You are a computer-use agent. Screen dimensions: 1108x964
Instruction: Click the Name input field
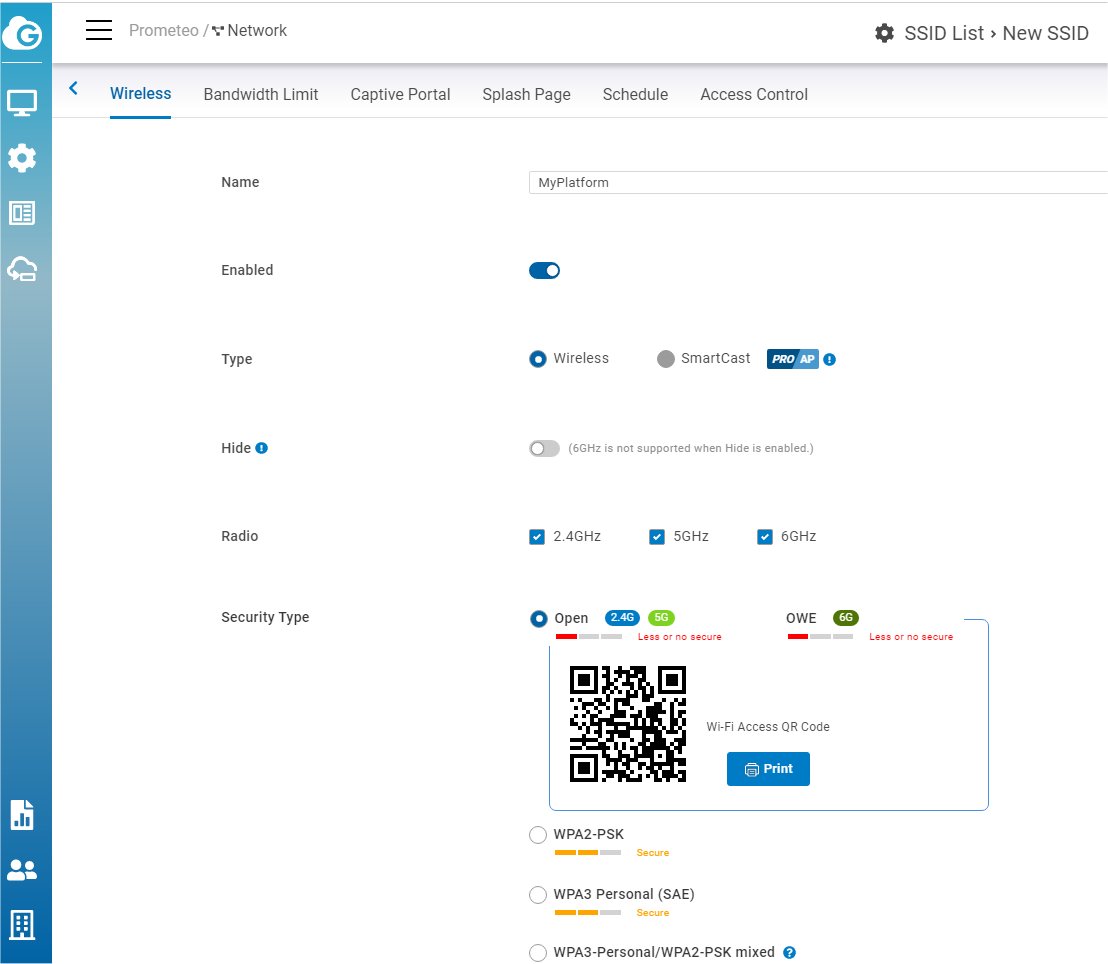point(817,182)
